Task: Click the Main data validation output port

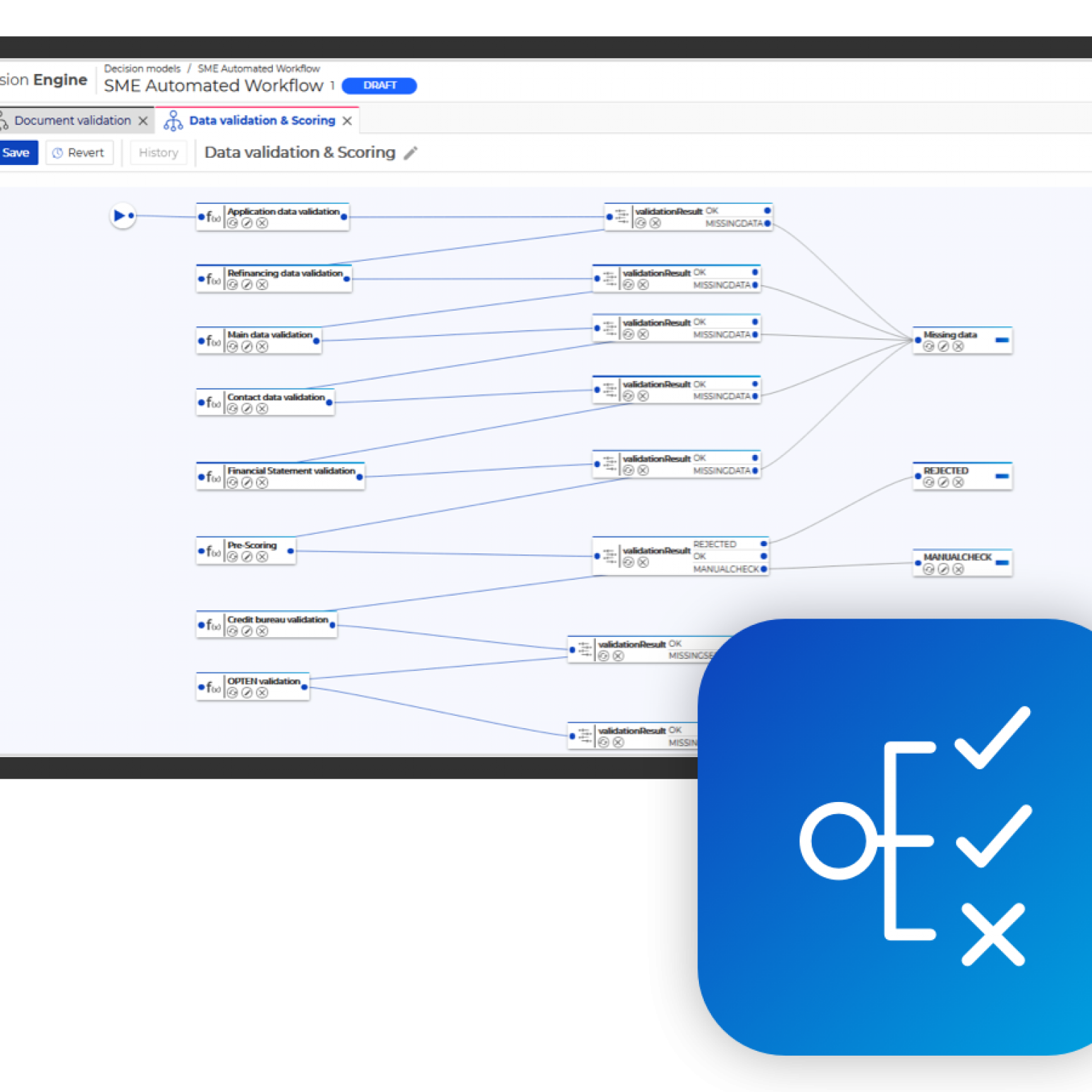Action: pyautogui.click(x=316, y=341)
